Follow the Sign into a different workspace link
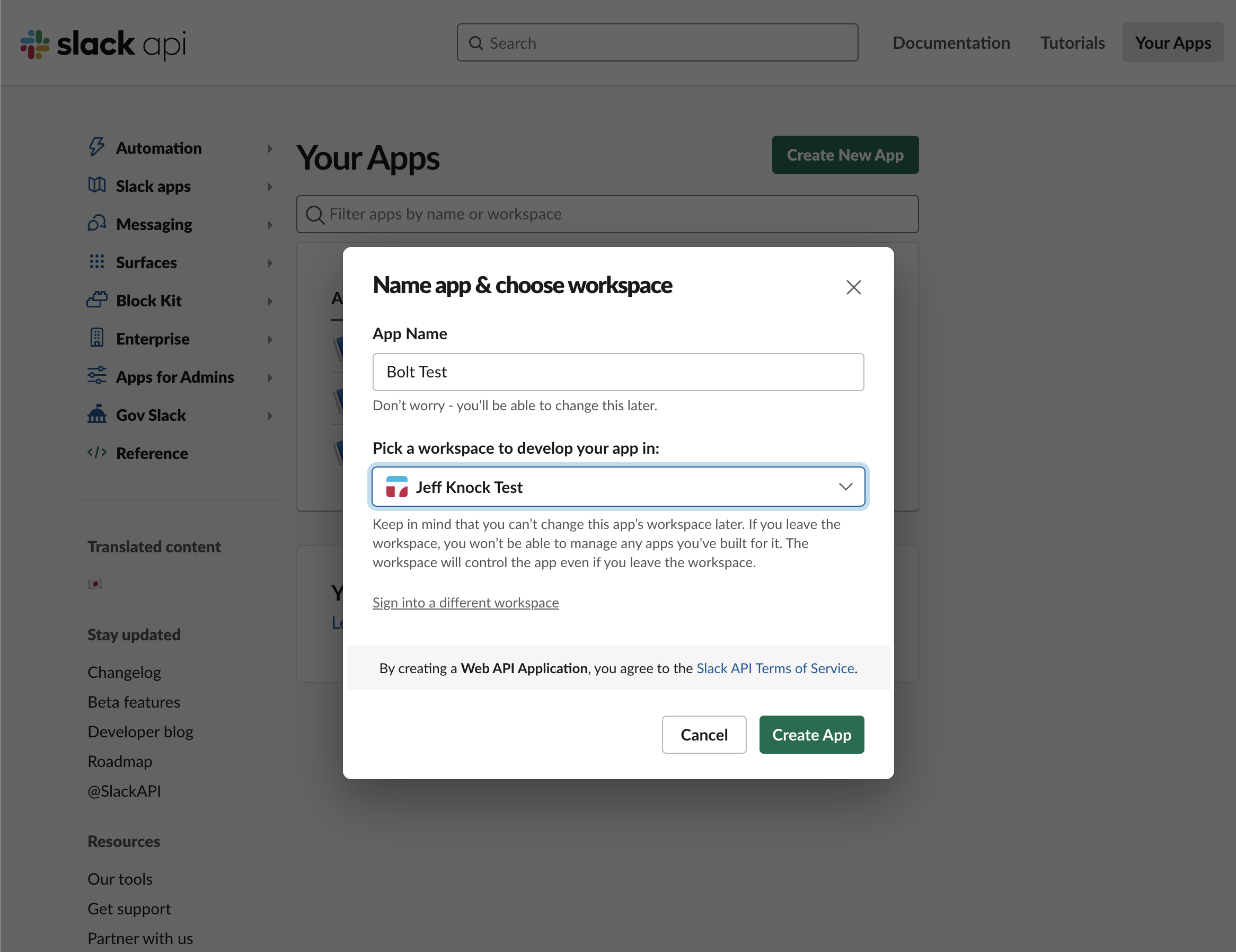This screenshot has height=952, width=1236. [465, 602]
